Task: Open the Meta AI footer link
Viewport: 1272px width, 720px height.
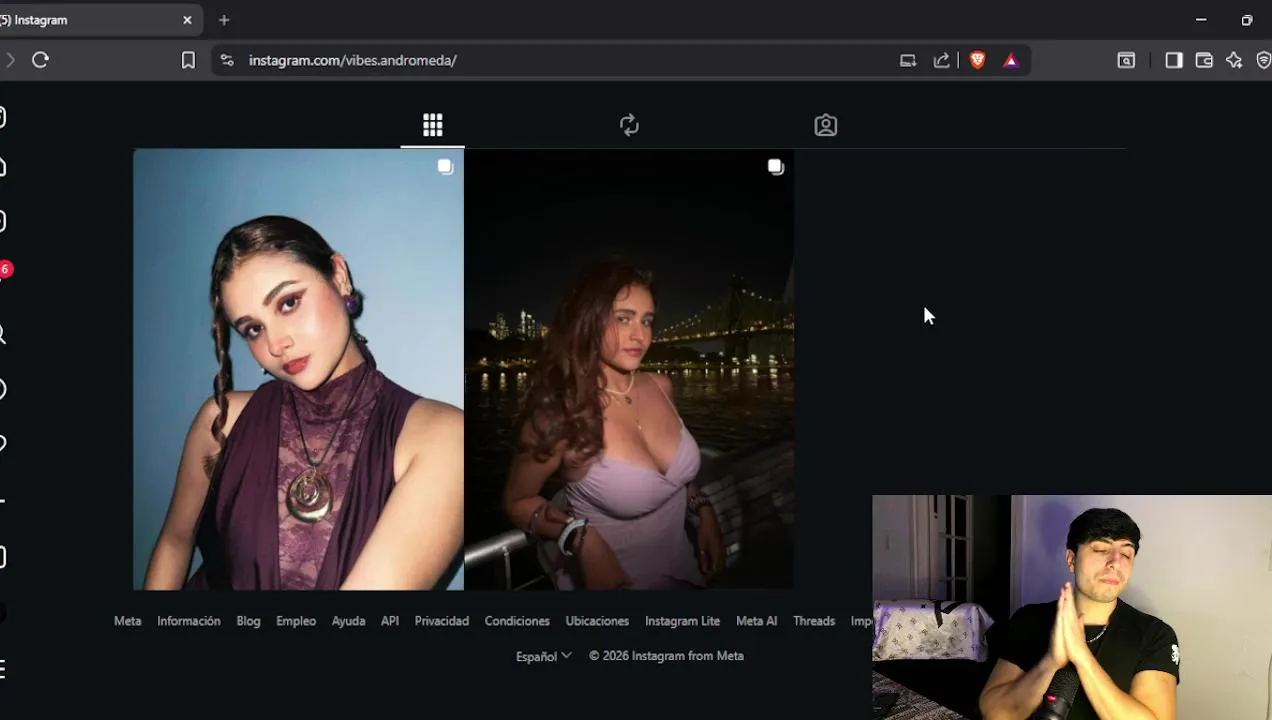Action: [x=756, y=621]
